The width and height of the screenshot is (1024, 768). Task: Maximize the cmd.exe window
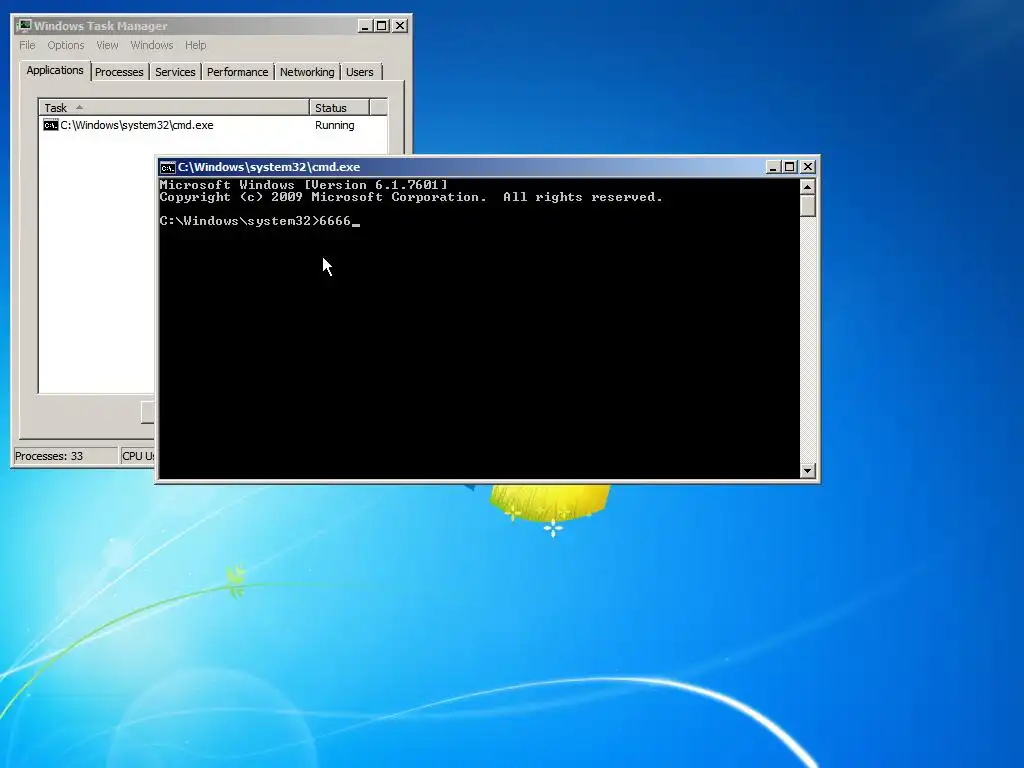(x=790, y=167)
